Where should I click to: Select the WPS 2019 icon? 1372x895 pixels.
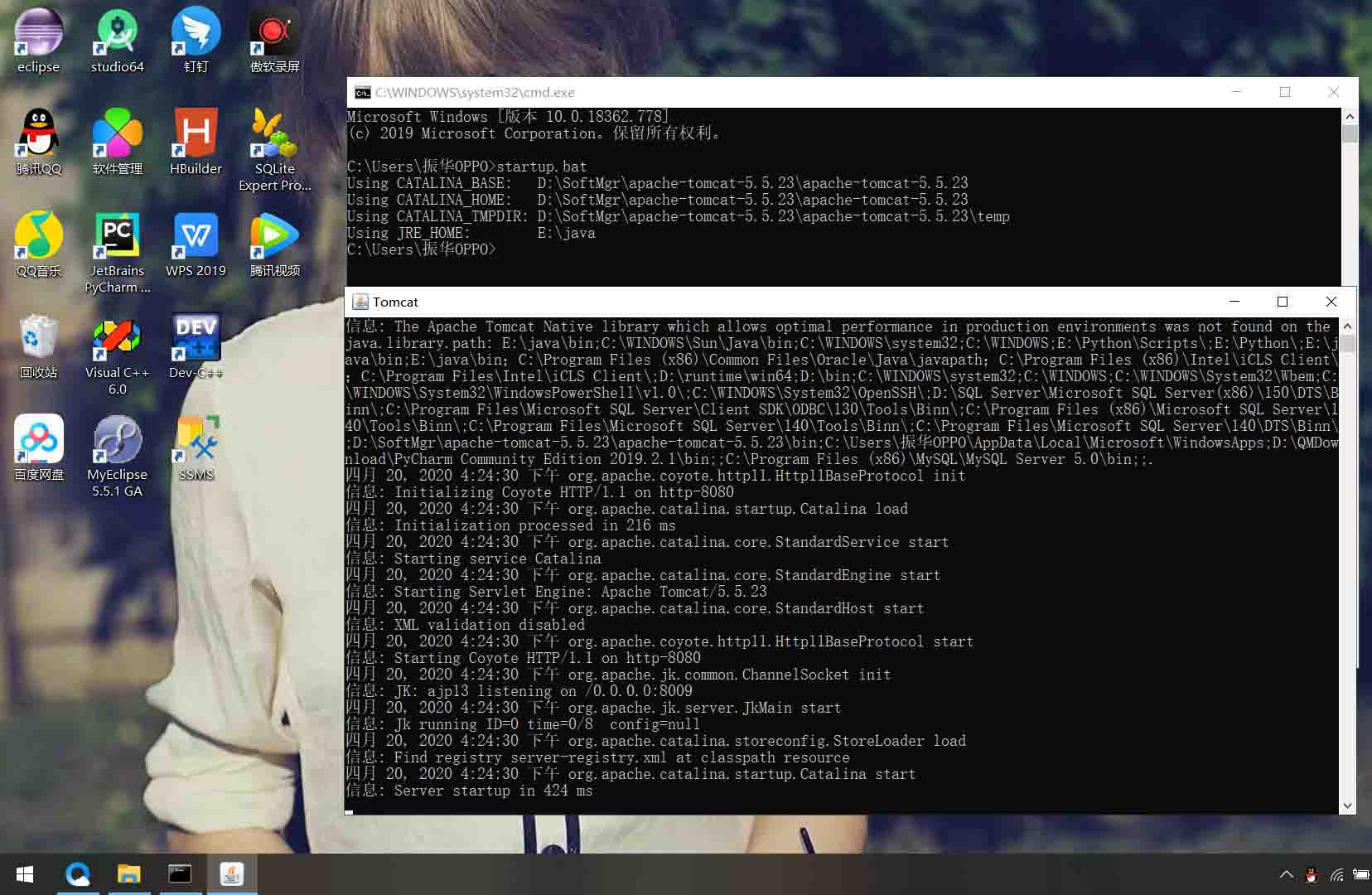point(196,244)
